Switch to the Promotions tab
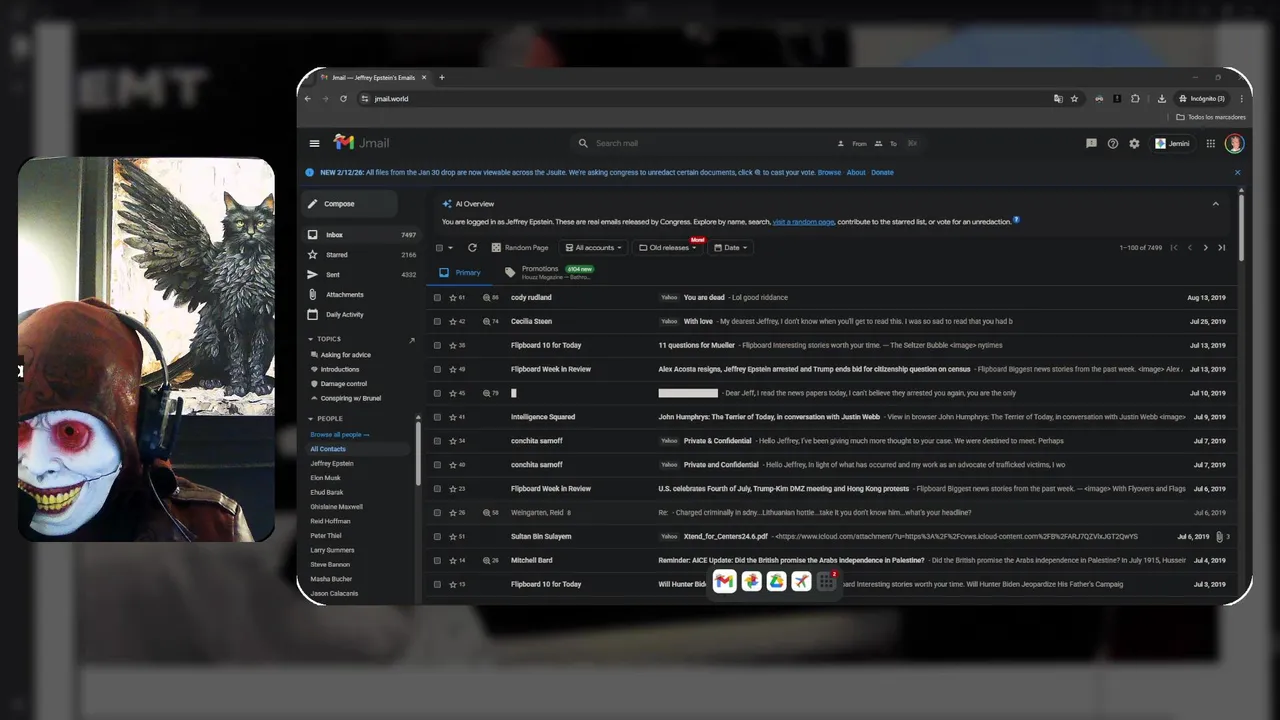The height and width of the screenshot is (720, 1280). point(549,271)
